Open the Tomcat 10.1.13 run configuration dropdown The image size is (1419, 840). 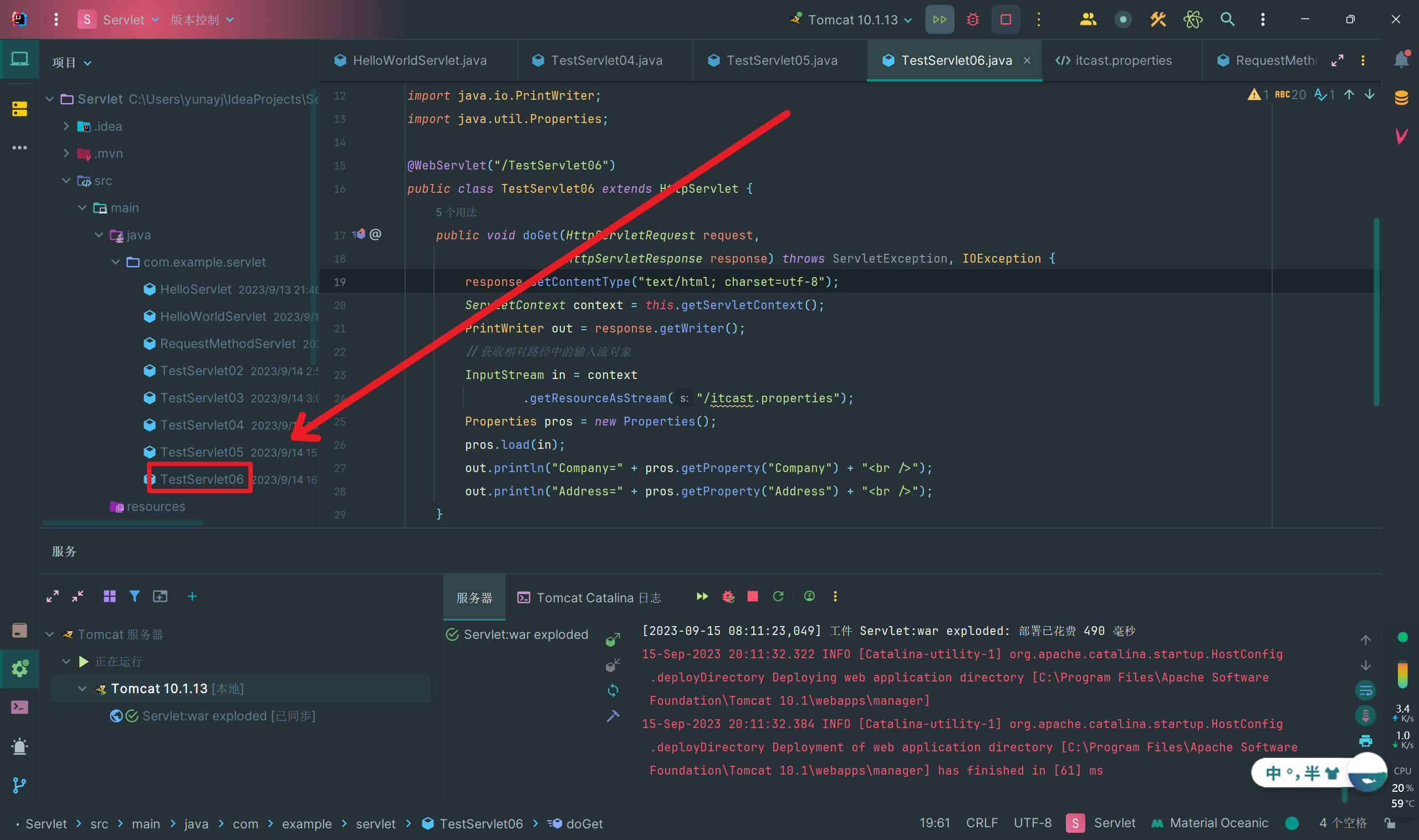pos(853,20)
